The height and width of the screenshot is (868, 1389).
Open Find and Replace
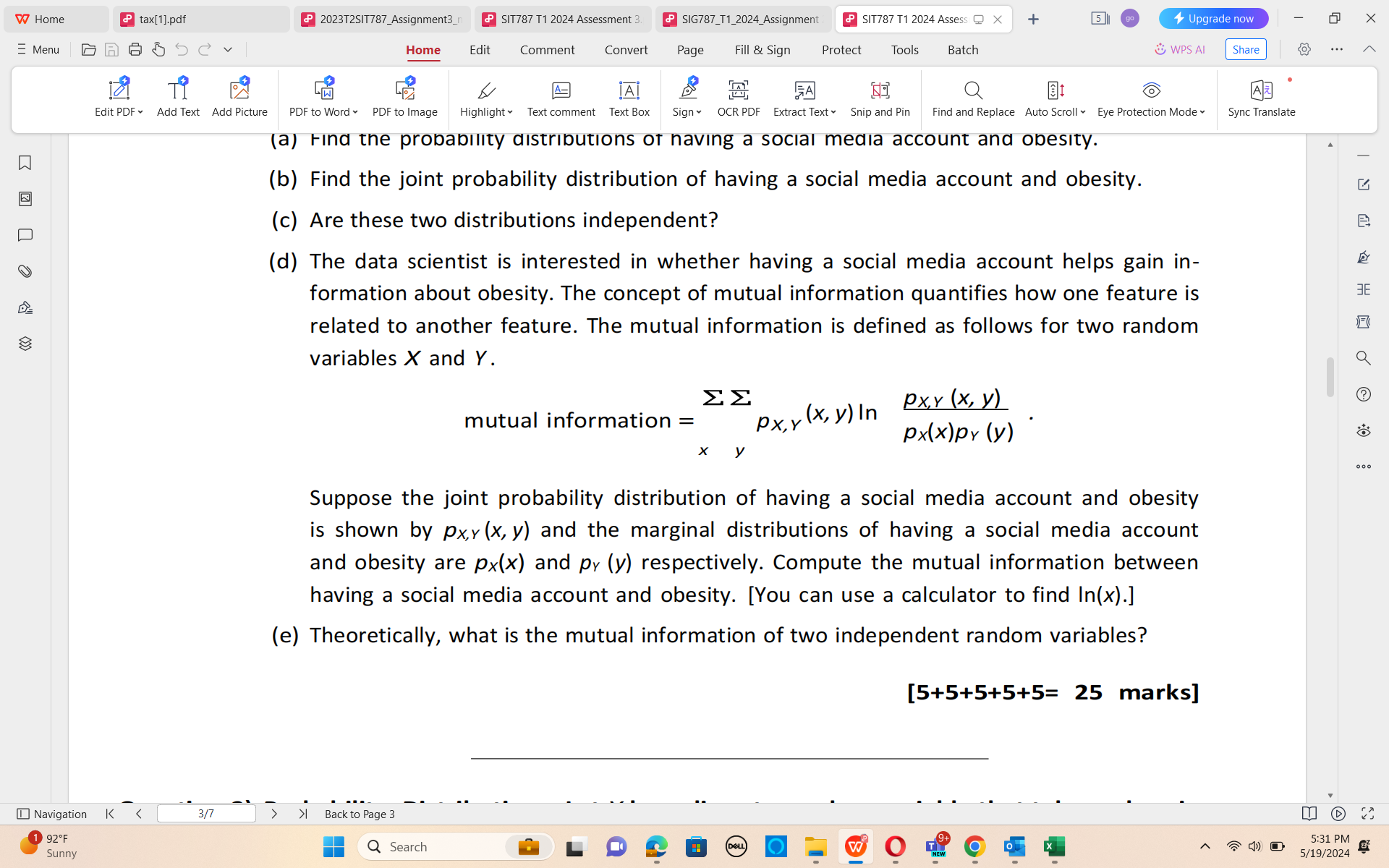[973, 98]
